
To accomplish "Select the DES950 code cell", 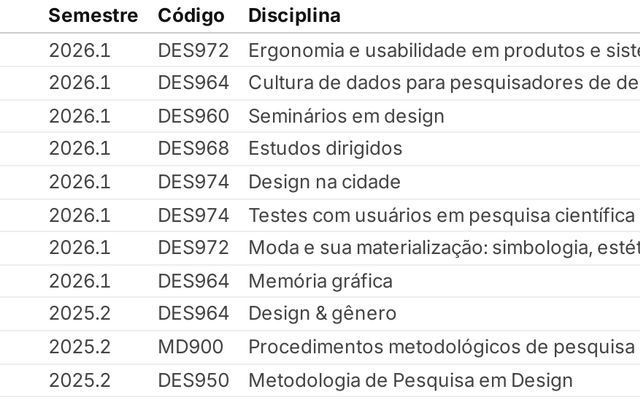I will tap(193, 380).
